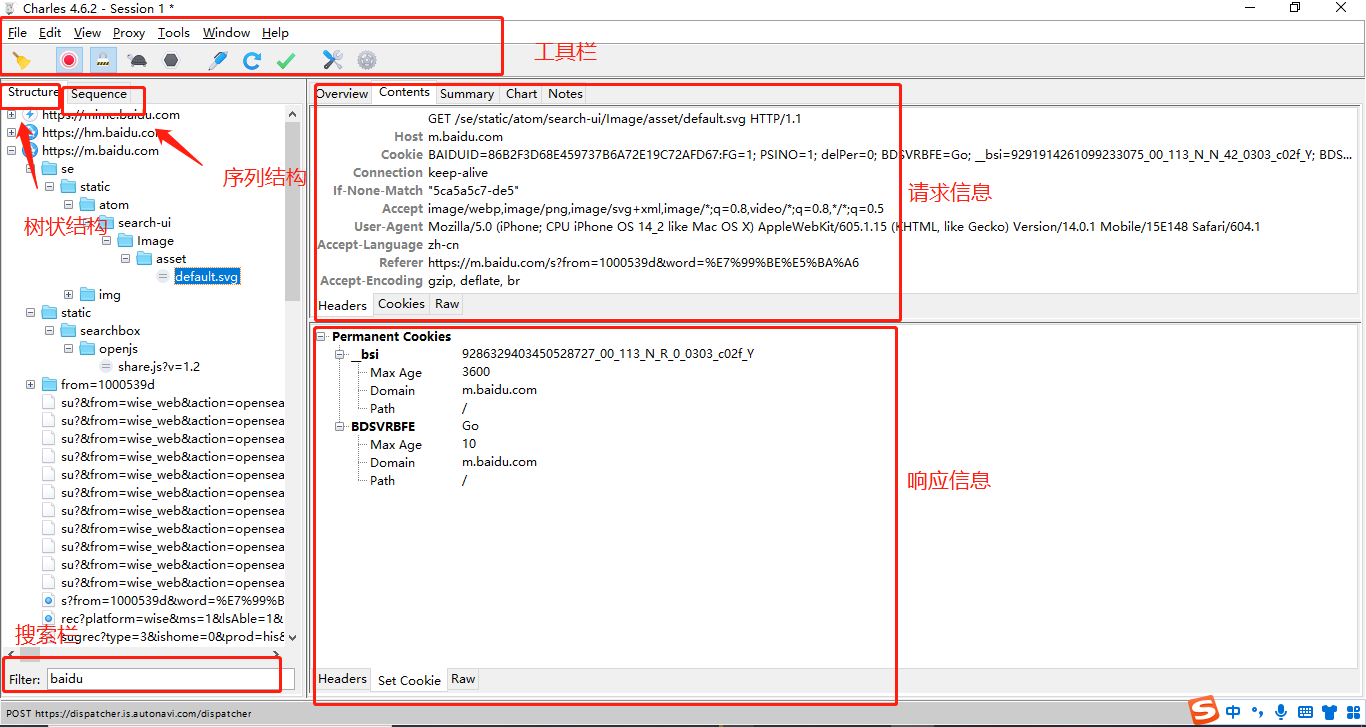This screenshot has width=1366, height=727.
Task: Open the Sogou skin shirt icon
Action: pos(1329,712)
